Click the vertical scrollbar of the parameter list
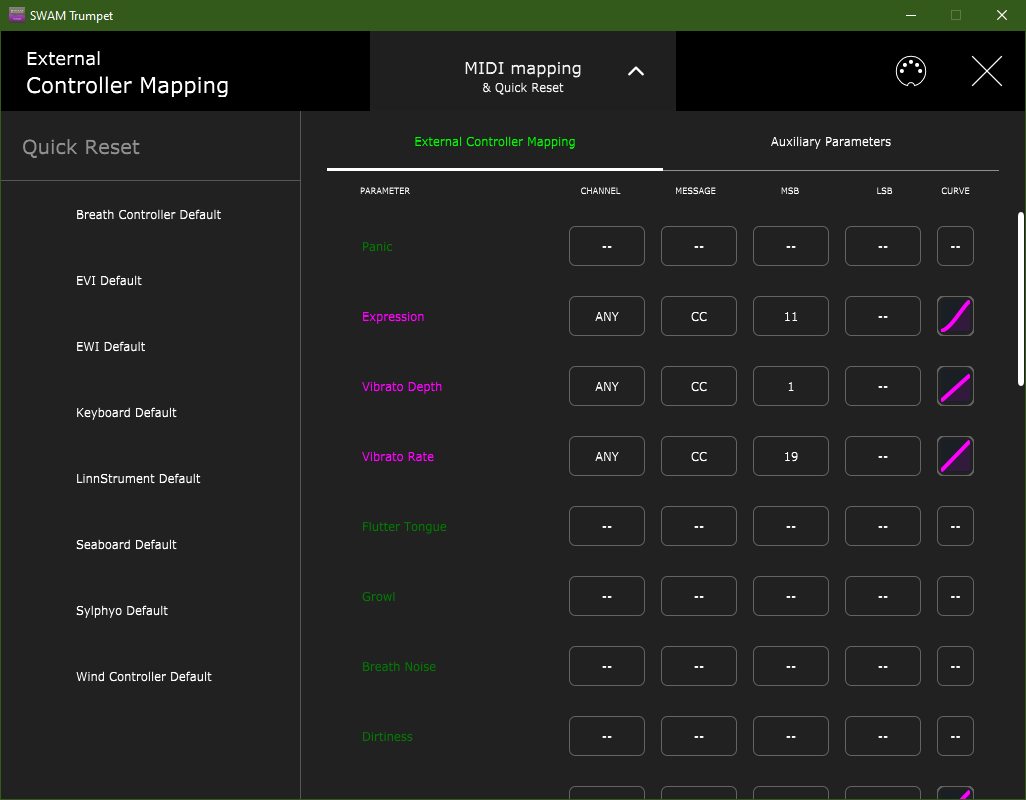This screenshot has height=800, width=1026. tap(1020, 298)
